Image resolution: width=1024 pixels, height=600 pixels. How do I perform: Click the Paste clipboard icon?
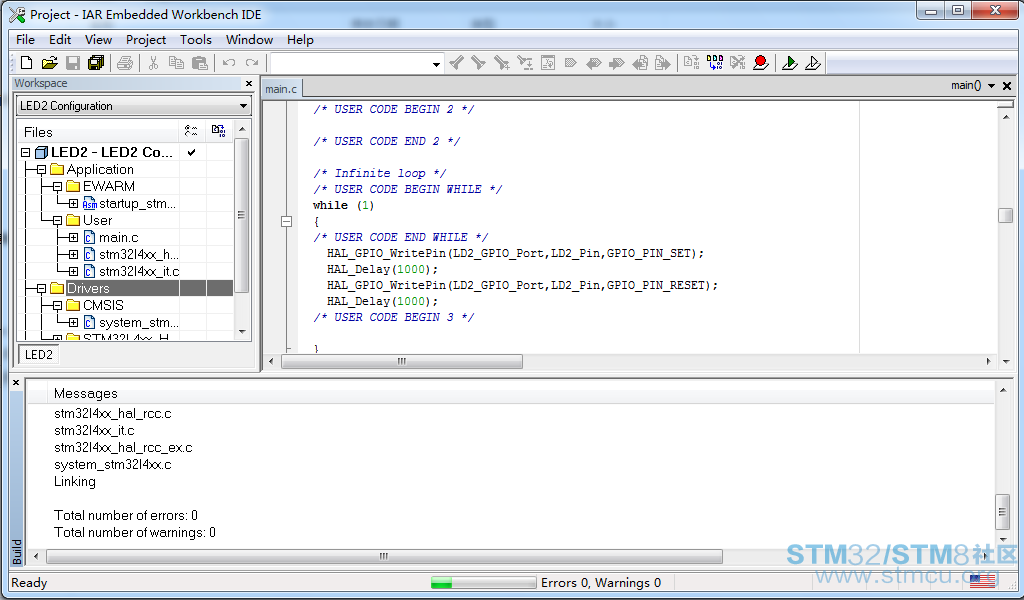tap(200, 63)
